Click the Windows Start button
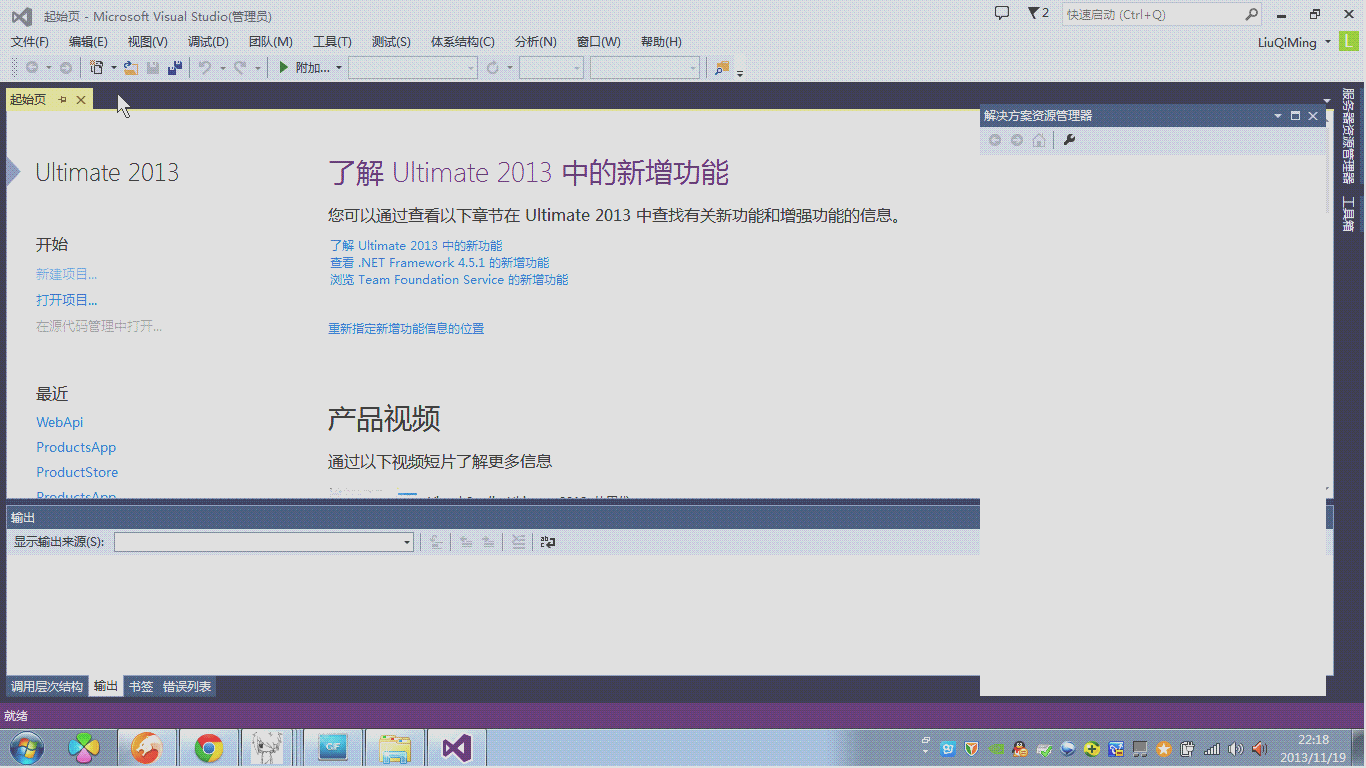Image resolution: width=1366 pixels, height=768 pixels. [x=26, y=748]
